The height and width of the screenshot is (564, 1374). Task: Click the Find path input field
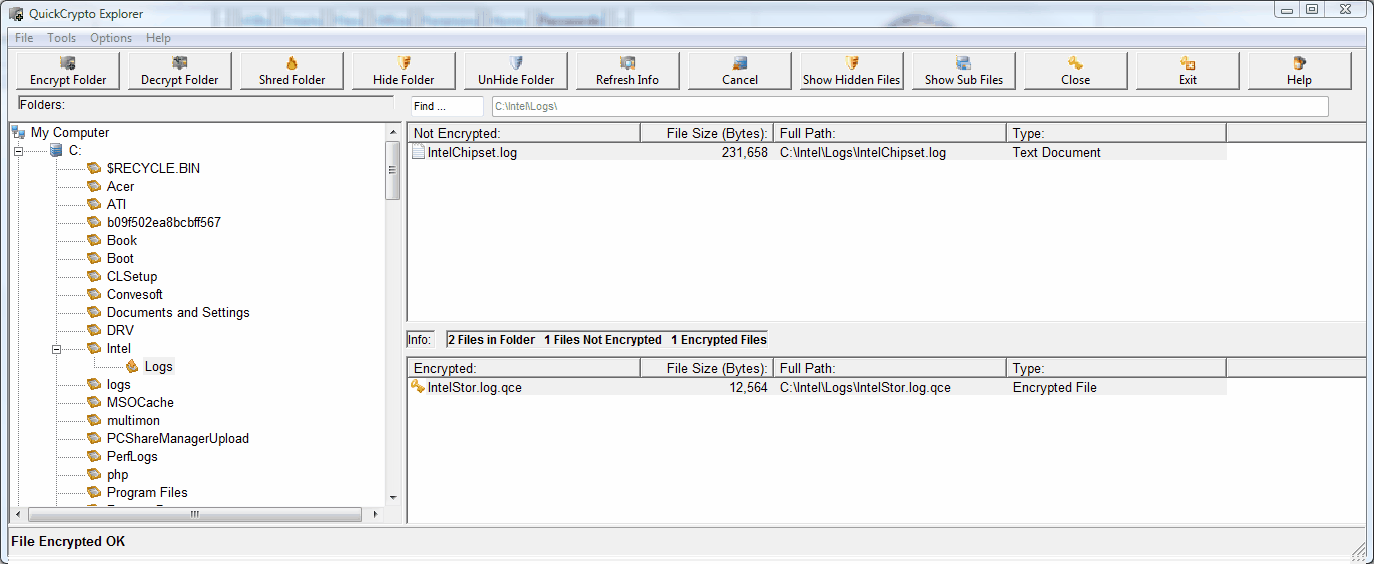tap(909, 106)
